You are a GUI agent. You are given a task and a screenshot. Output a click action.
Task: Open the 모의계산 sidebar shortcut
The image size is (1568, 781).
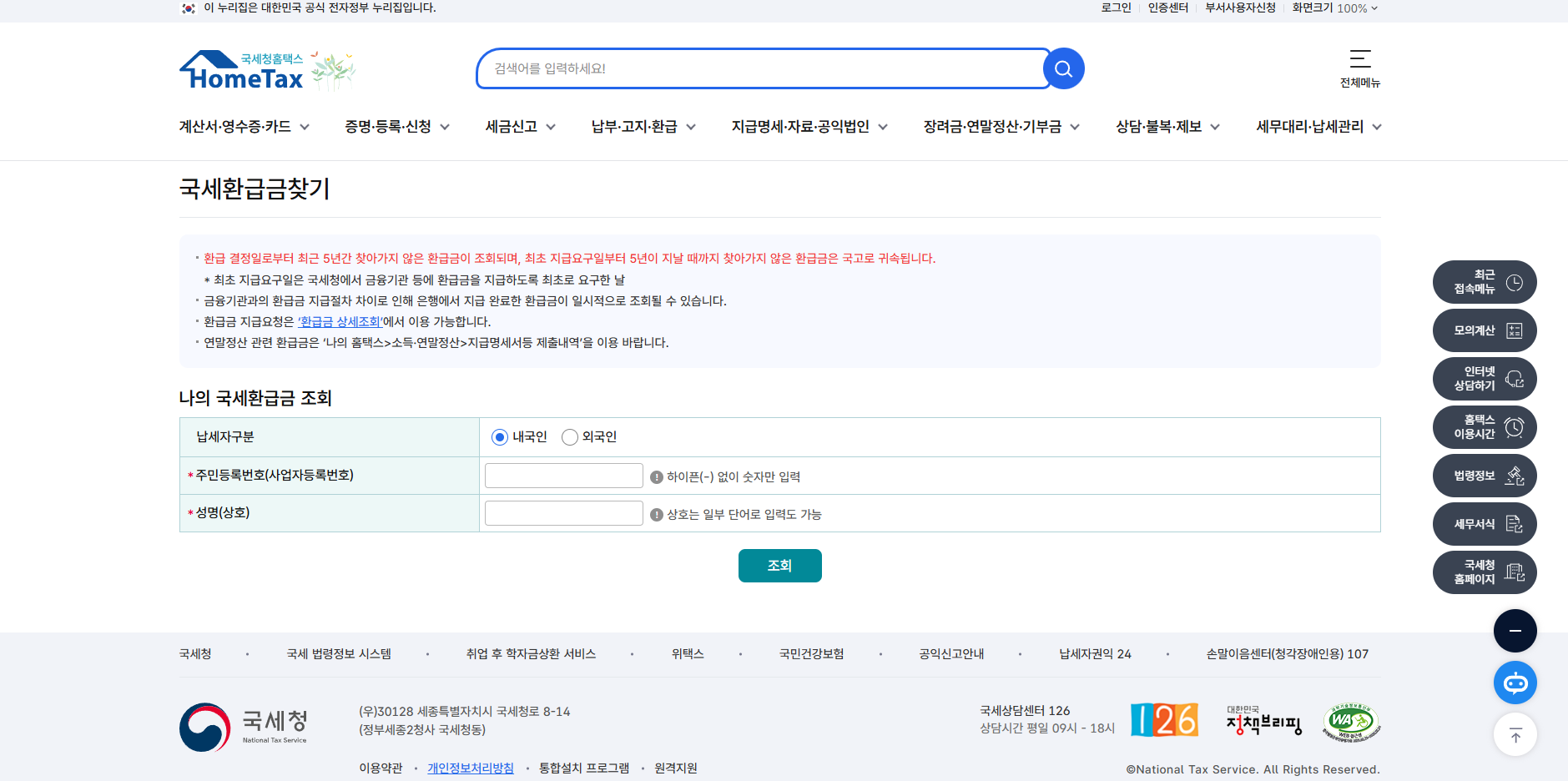click(1483, 330)
